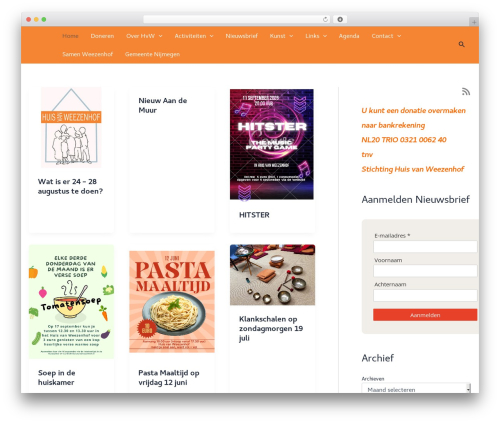This screenshot has height=423, width=500.
Task: Open a new browser tab with plus button
Action: click(x=474, y=22)
